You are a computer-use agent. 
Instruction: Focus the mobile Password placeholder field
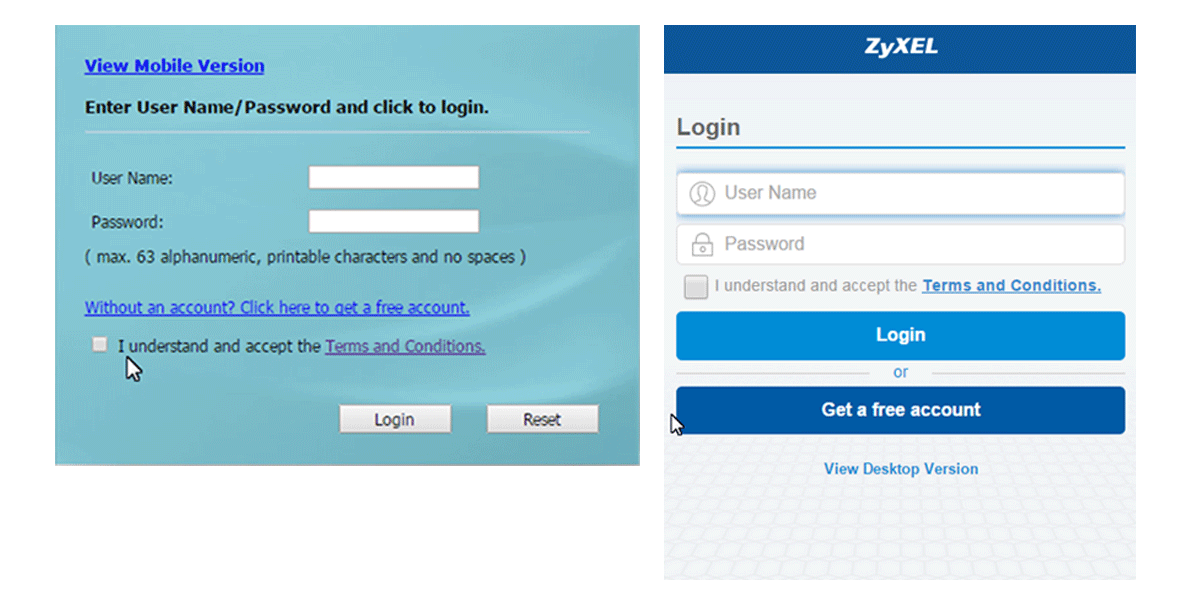coord(900,244)
